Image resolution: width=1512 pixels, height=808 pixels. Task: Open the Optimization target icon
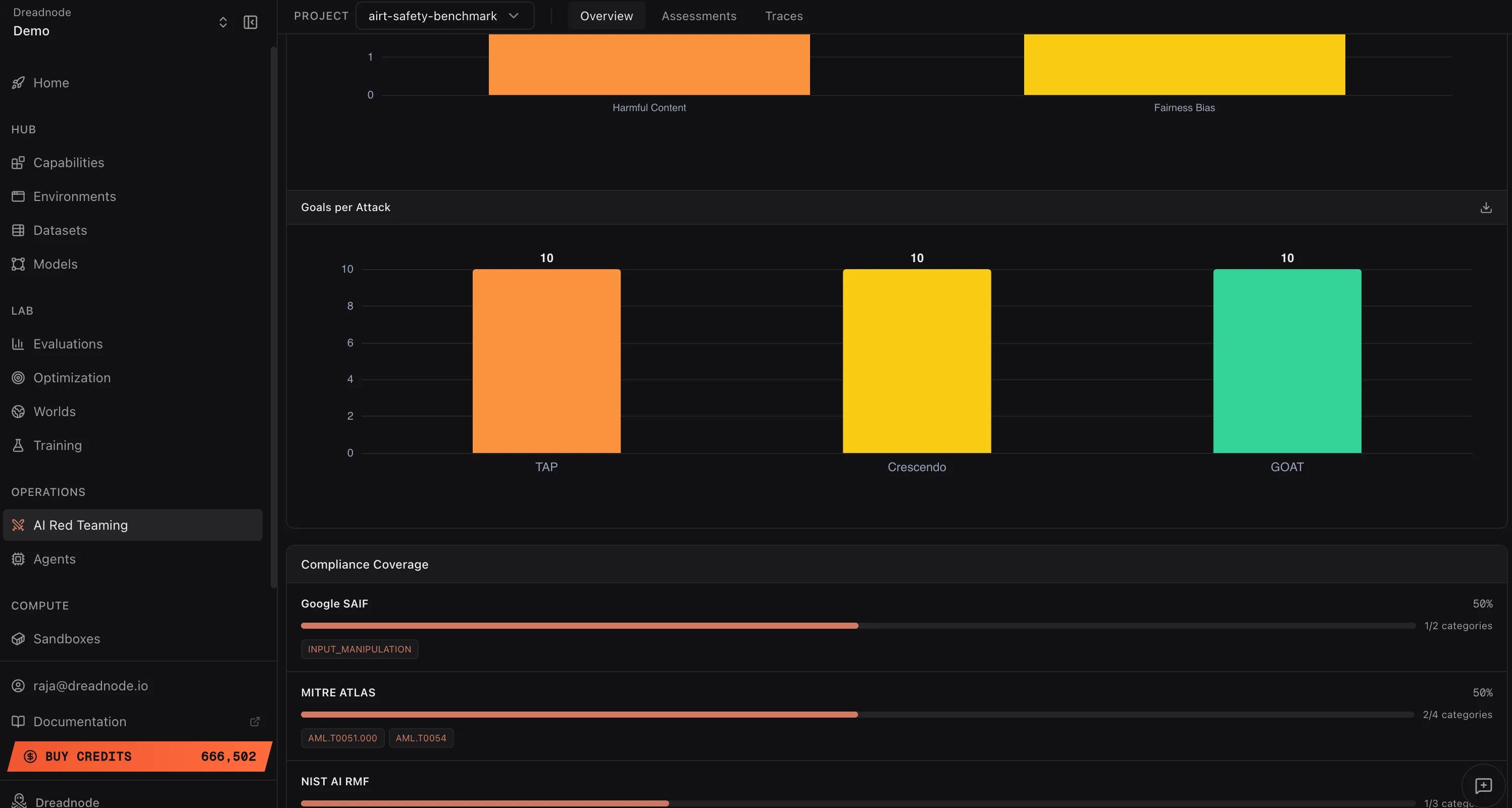(18, 377)
